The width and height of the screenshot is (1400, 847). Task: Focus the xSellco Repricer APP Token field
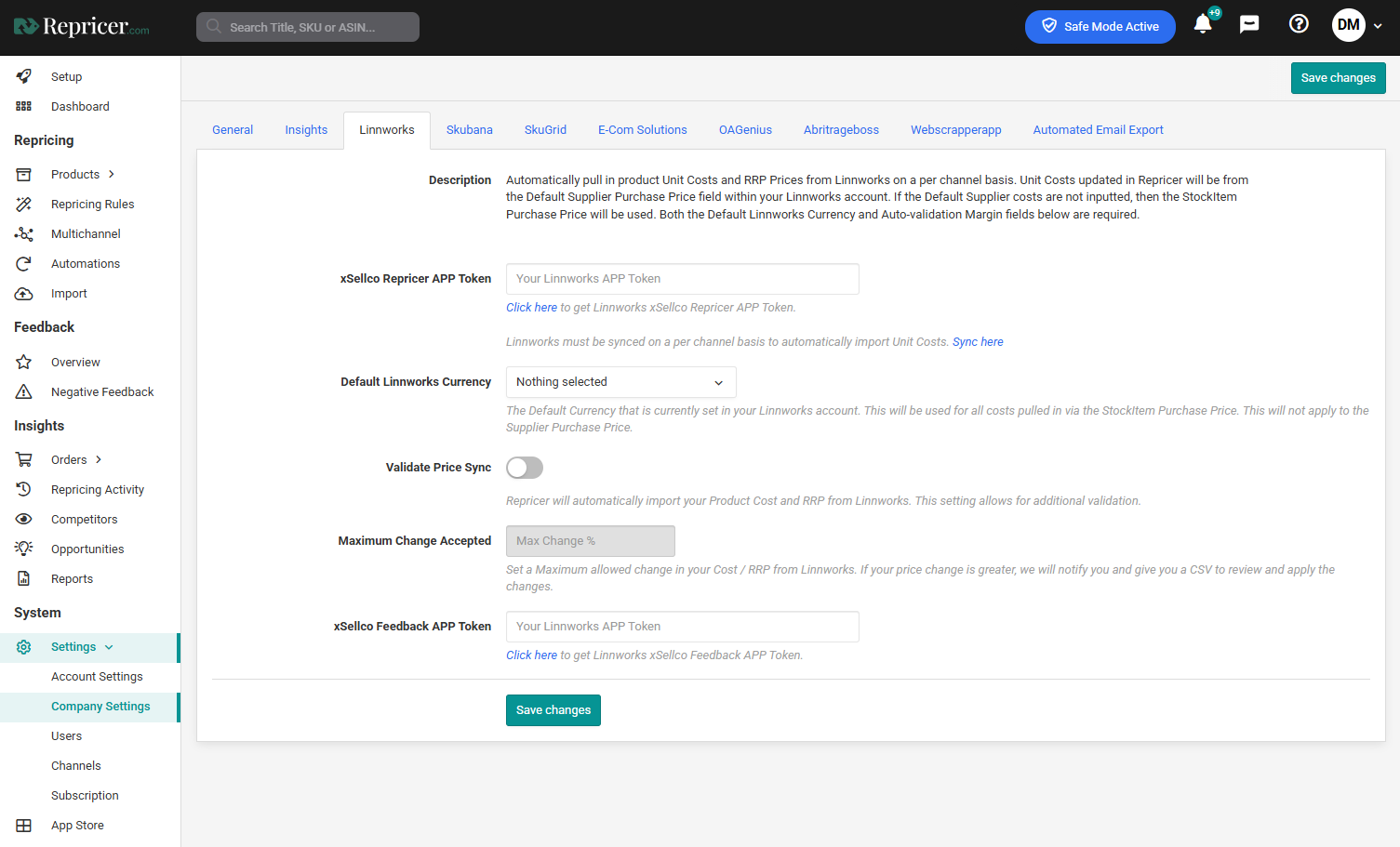683,279
